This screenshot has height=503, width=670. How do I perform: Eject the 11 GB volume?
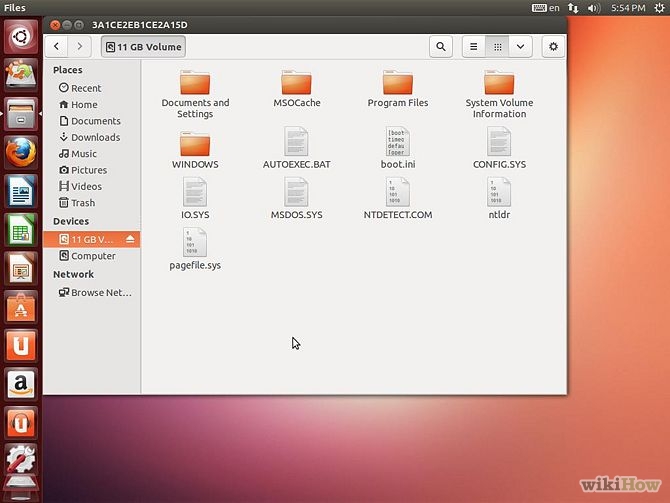coord(130,239)
